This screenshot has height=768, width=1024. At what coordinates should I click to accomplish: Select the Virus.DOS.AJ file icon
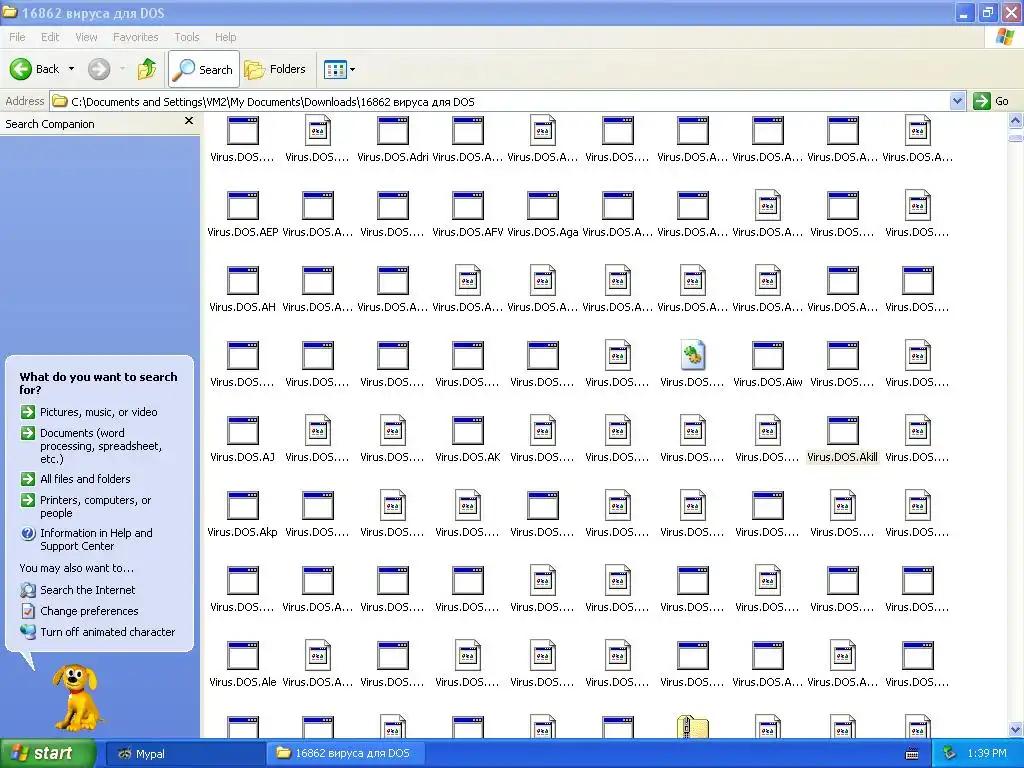tap(242, 431)
